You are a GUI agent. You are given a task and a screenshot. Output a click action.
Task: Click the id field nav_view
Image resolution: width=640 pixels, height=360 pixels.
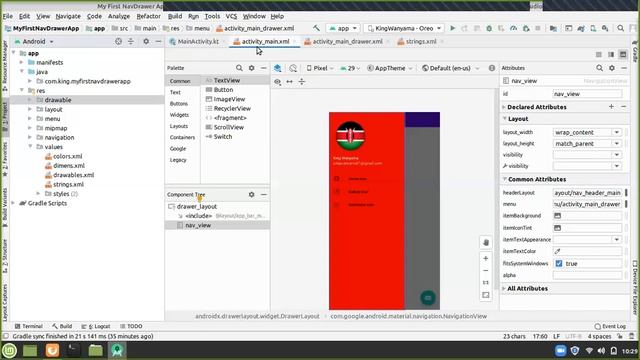pos(587,94)
